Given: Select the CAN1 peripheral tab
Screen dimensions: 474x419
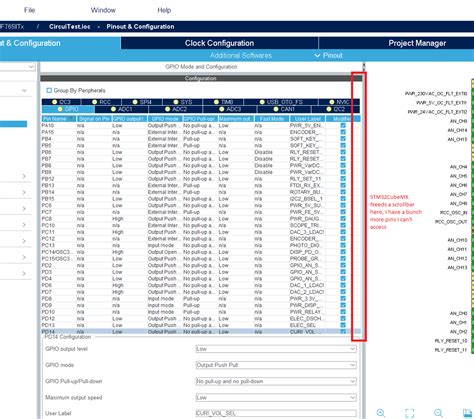Looking at the screenshot, I should pyautogui.click(x=284, y=109).
